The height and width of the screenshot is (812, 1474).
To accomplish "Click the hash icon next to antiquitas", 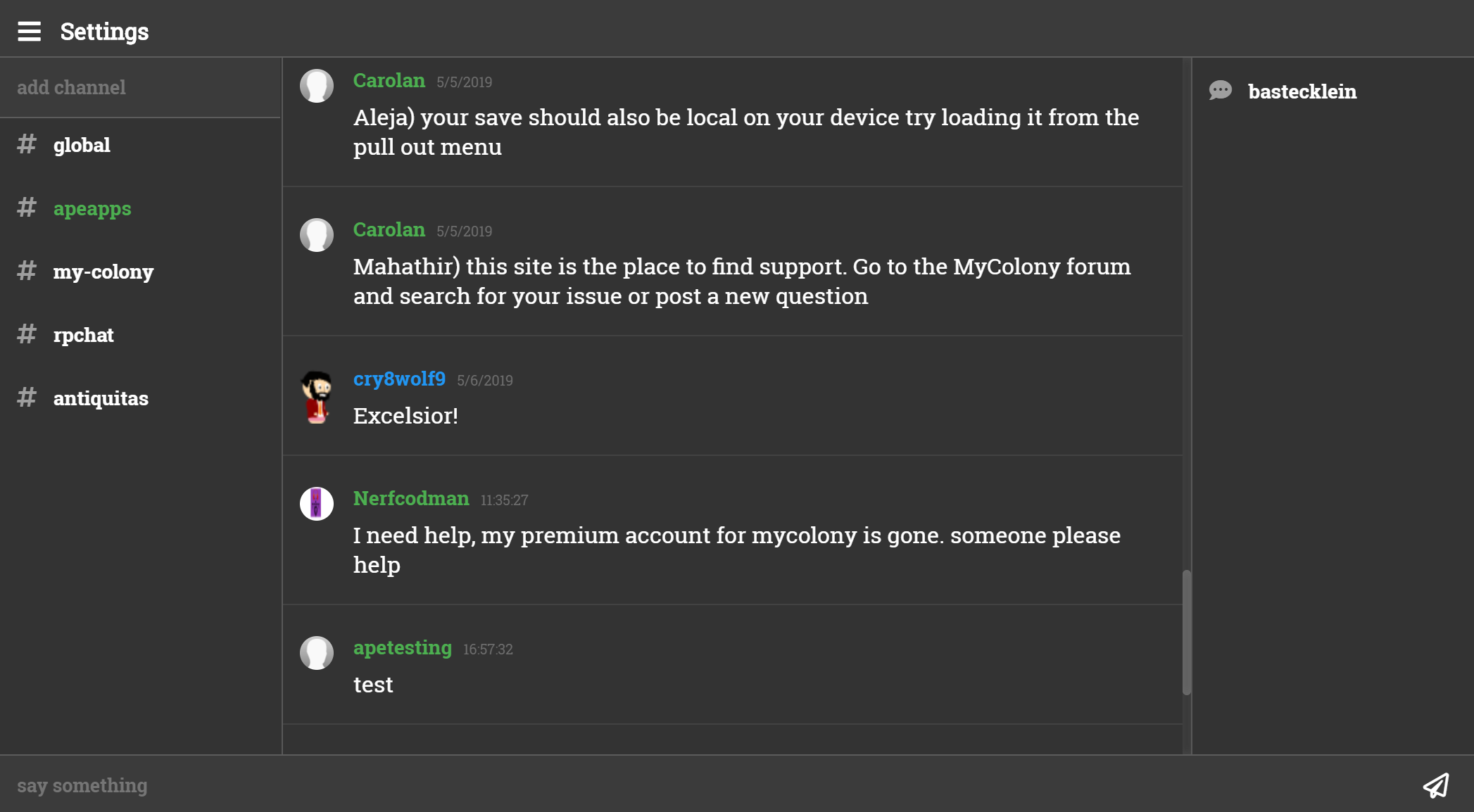I will 27,398.
